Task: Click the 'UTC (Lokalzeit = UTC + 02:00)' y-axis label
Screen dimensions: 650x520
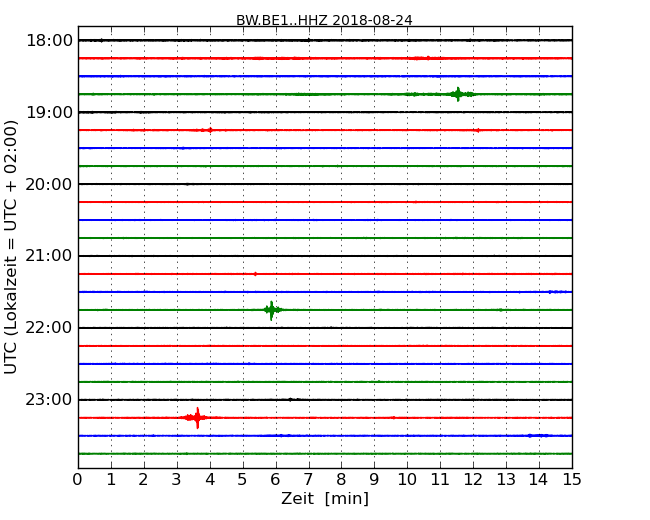Action: click(10, 247)
